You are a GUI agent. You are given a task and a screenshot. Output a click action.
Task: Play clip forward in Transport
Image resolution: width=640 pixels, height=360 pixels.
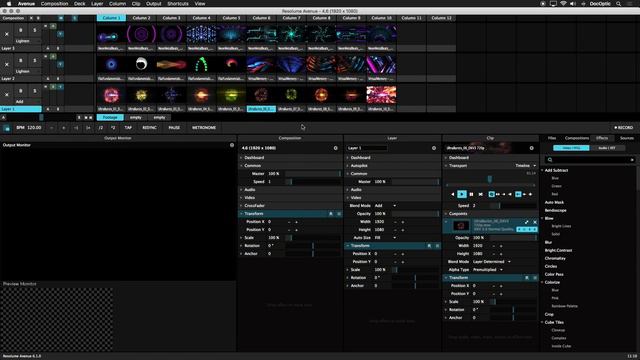462,194
